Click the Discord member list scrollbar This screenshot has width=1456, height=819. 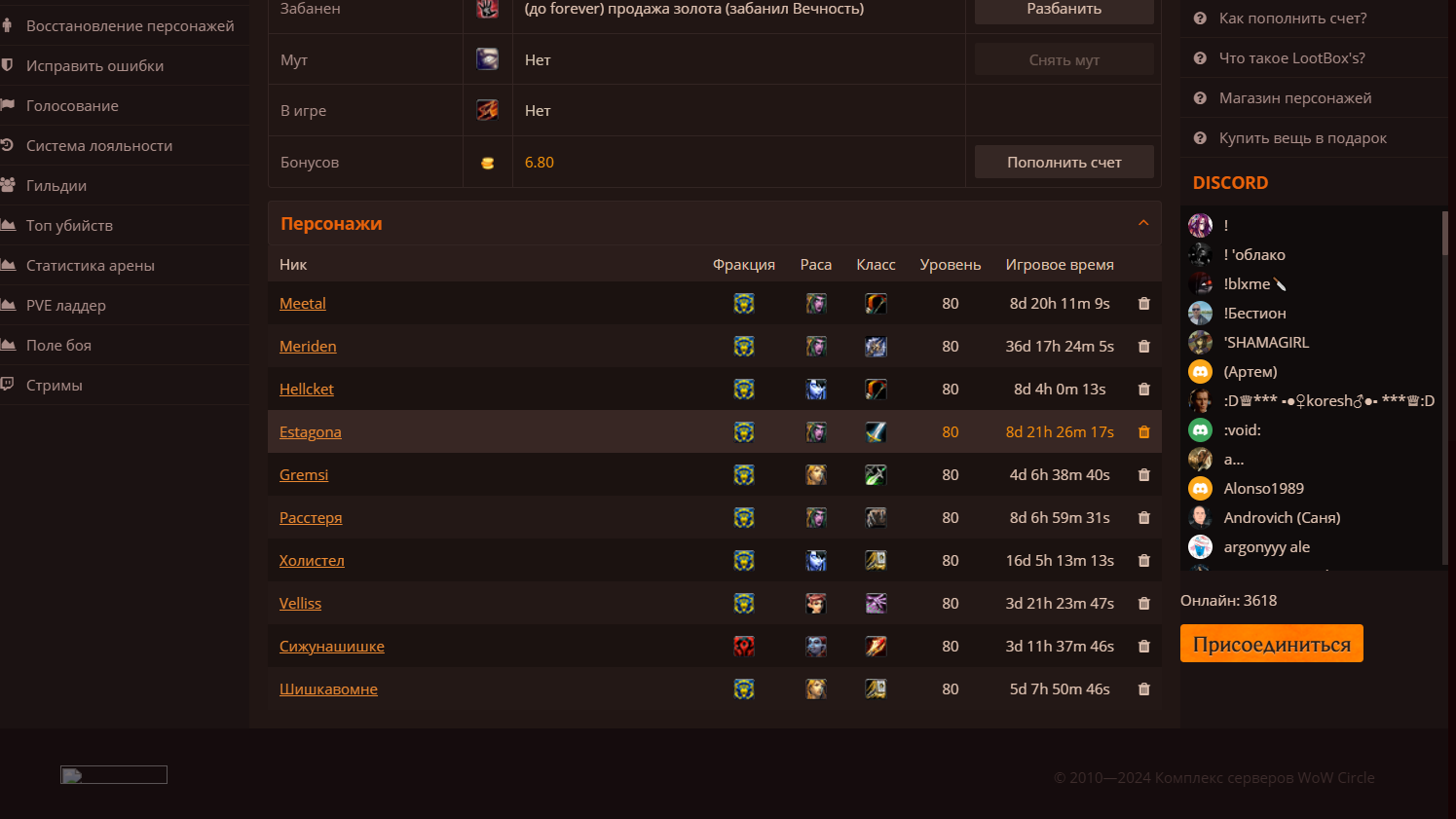tap(1444, 234)
